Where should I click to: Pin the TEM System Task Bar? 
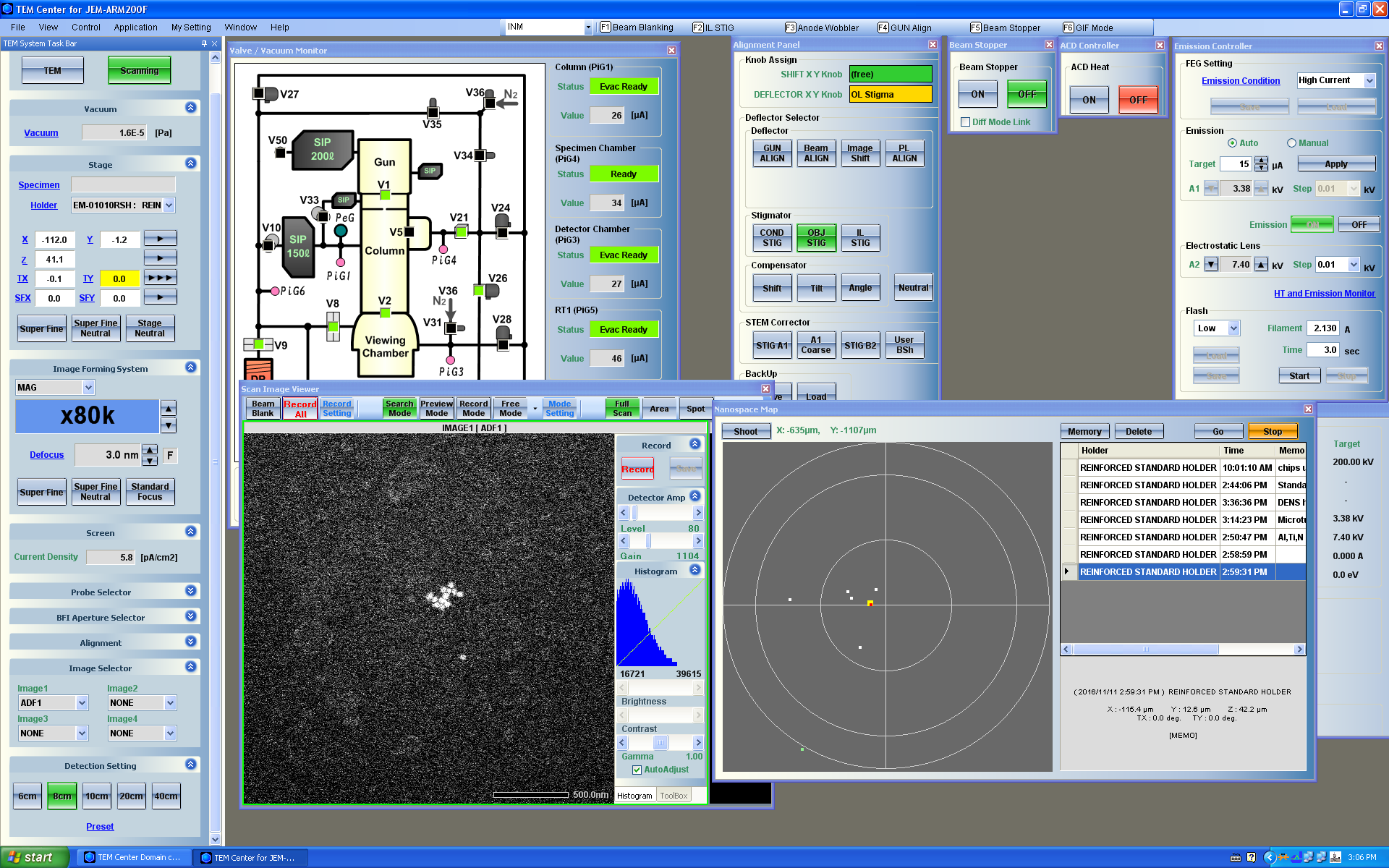pyautogui.click(x=204, y=44)
